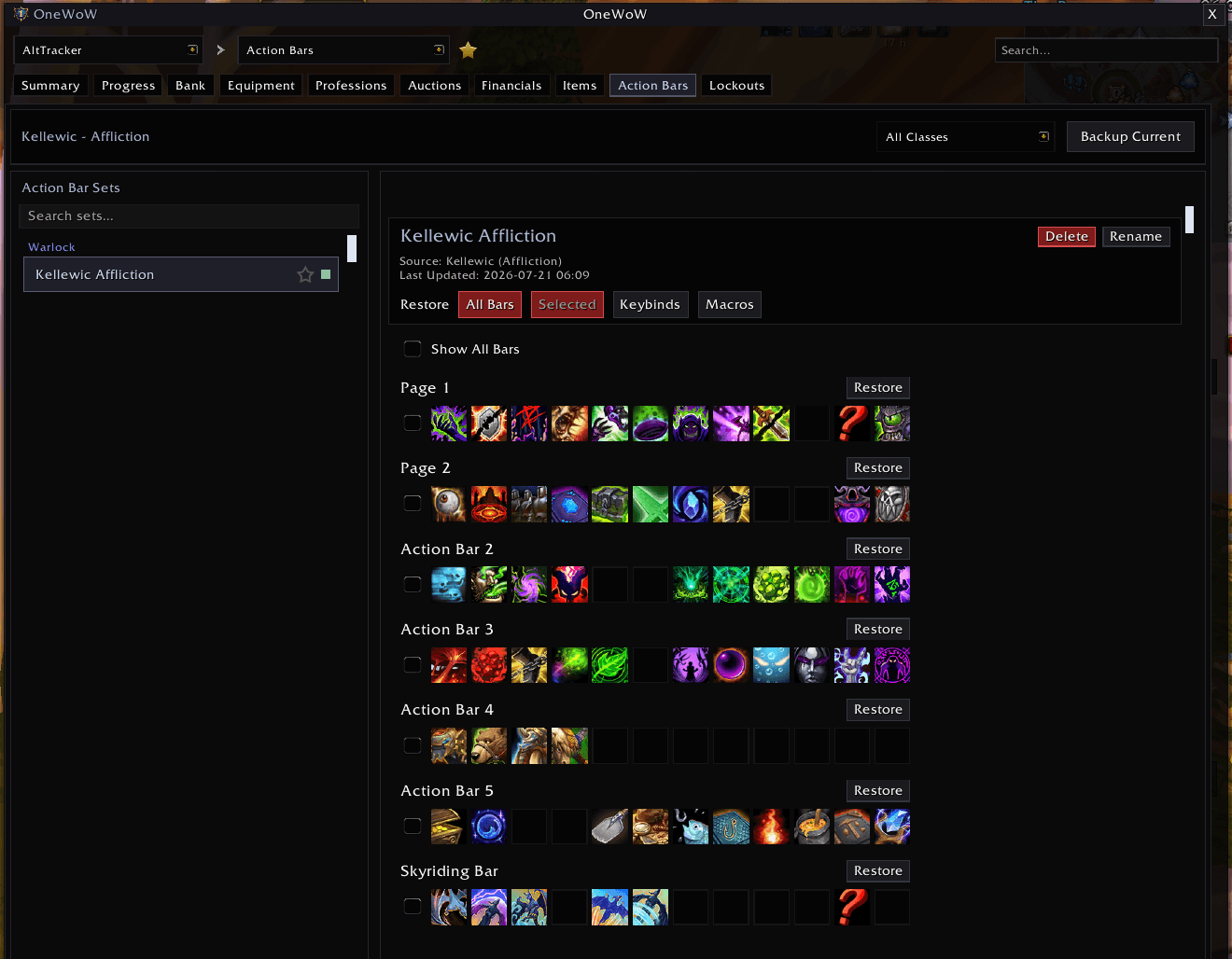Click the red question mark icon on Skyriding Bar
This screenshot has height=959, width=1232.
852,907
